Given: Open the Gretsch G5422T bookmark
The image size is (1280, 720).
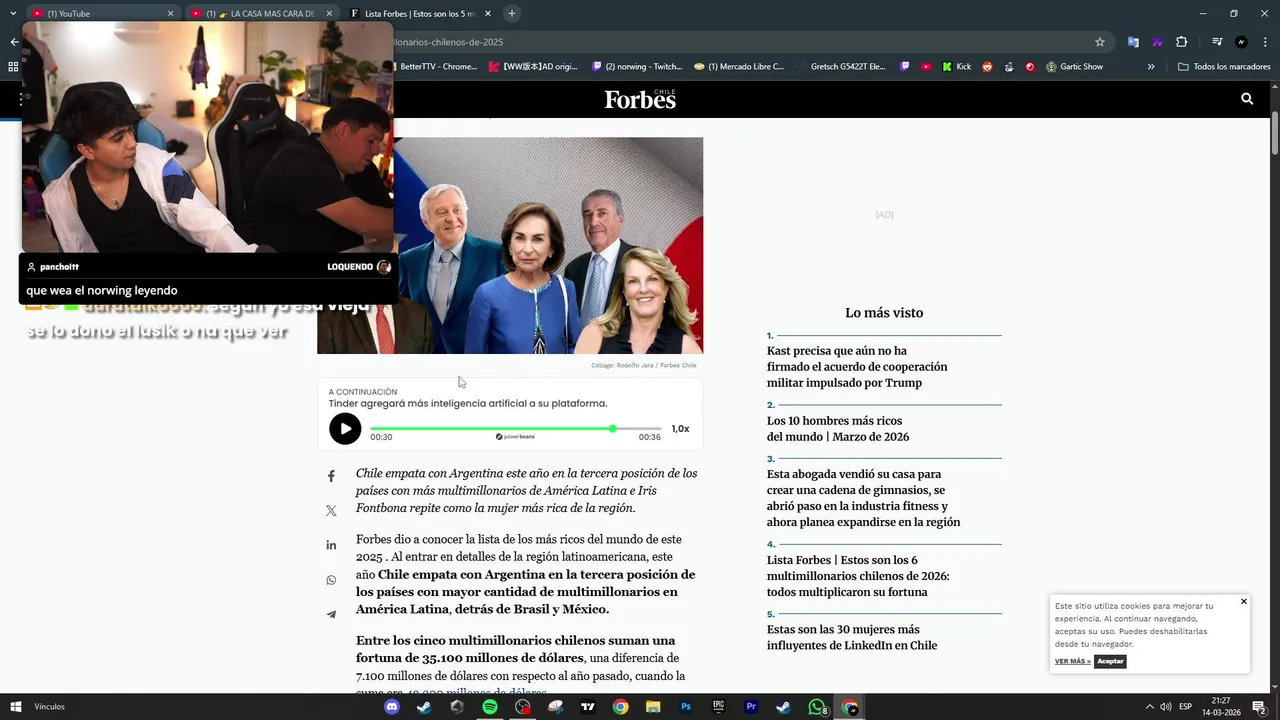Looking at the screenshot, I should pyautogui.click(x=840, y=67).
